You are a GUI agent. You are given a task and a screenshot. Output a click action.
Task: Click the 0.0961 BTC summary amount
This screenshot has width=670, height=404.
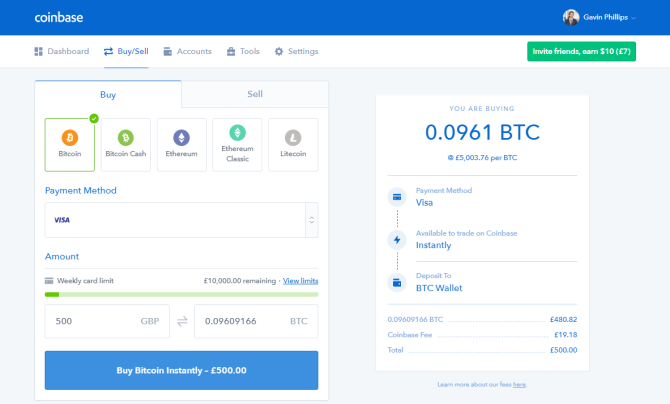pyautogui.click(x=482, y=132)
